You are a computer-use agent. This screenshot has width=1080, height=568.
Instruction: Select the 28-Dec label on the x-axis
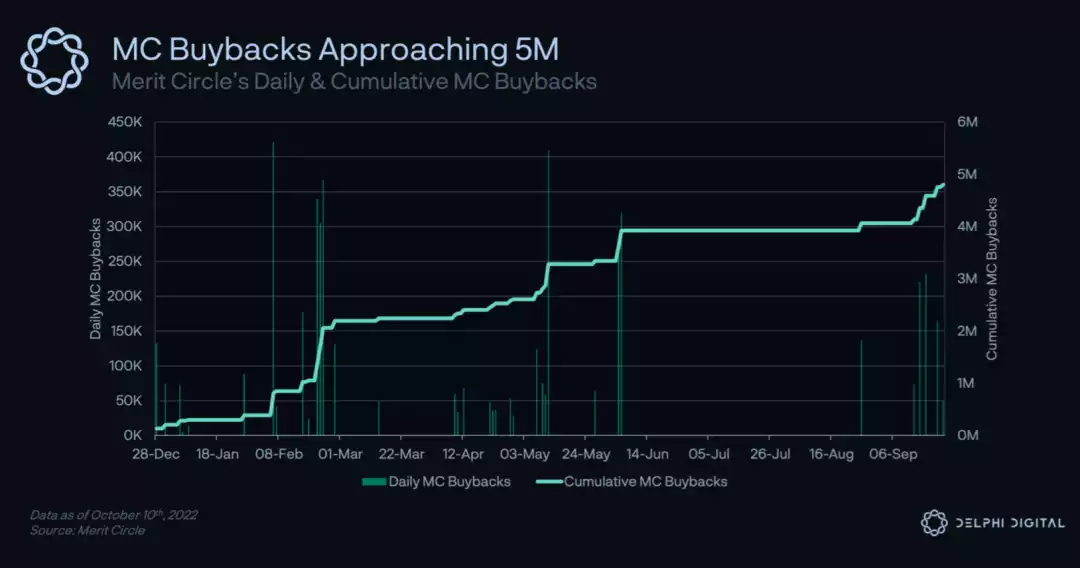pyautogui.click(x=156, y=454)
